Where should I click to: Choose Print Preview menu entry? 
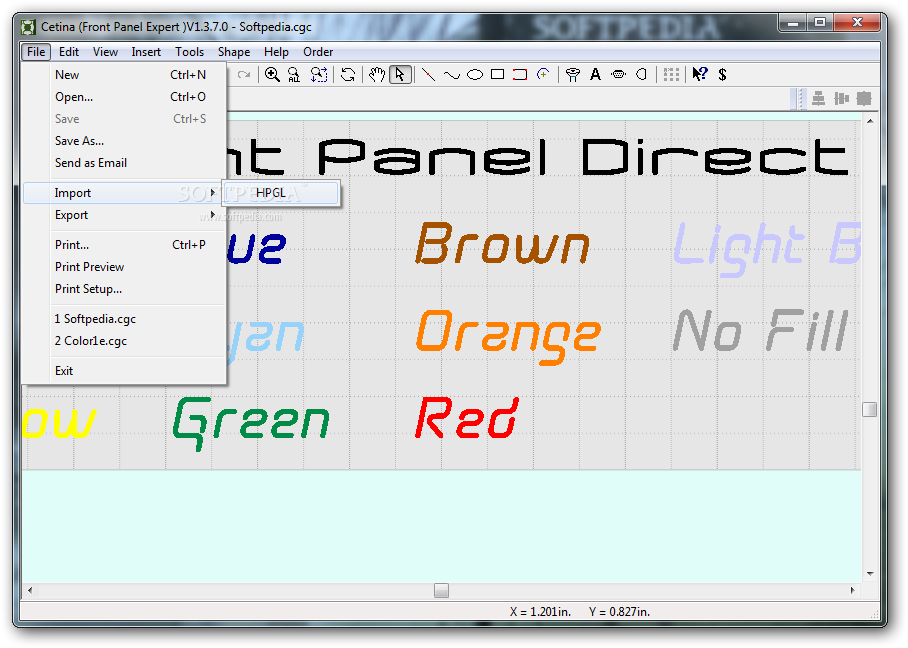click(x=123, y=267)
